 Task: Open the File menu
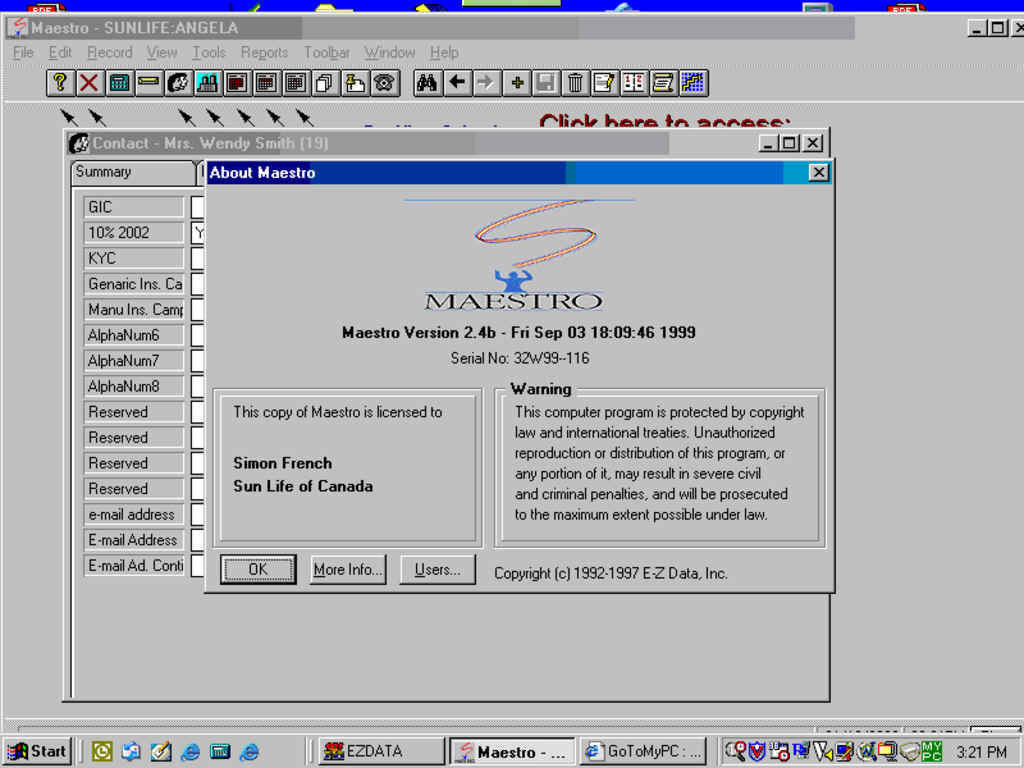pos(23,52)
